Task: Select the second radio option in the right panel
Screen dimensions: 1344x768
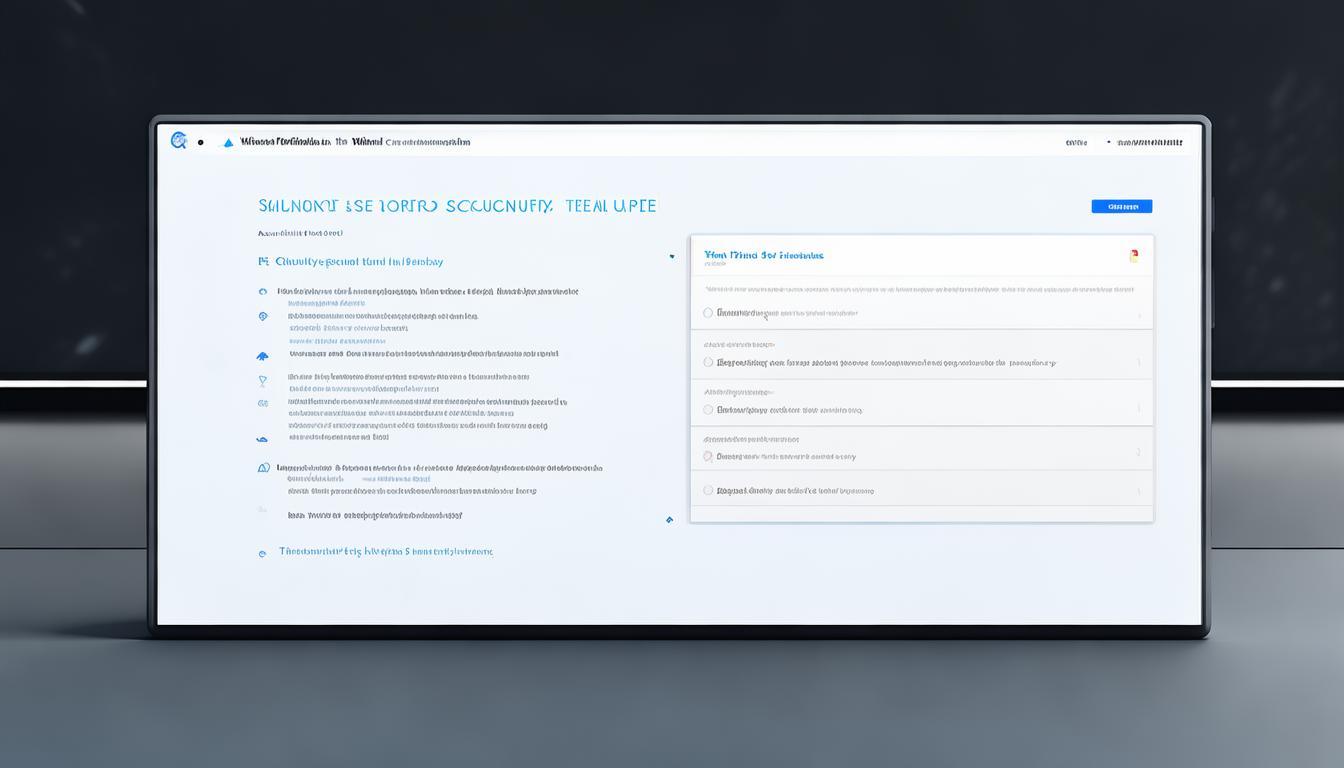Action: point(708,363)
